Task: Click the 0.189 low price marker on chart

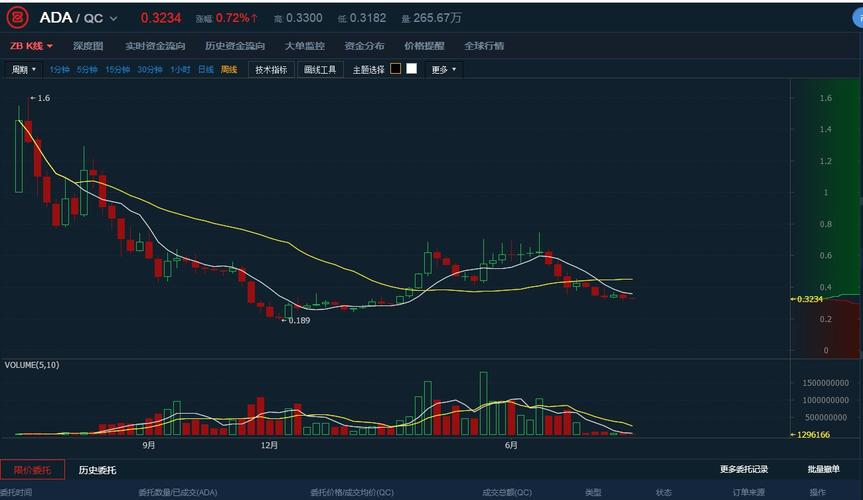Action: coord(296,320)
